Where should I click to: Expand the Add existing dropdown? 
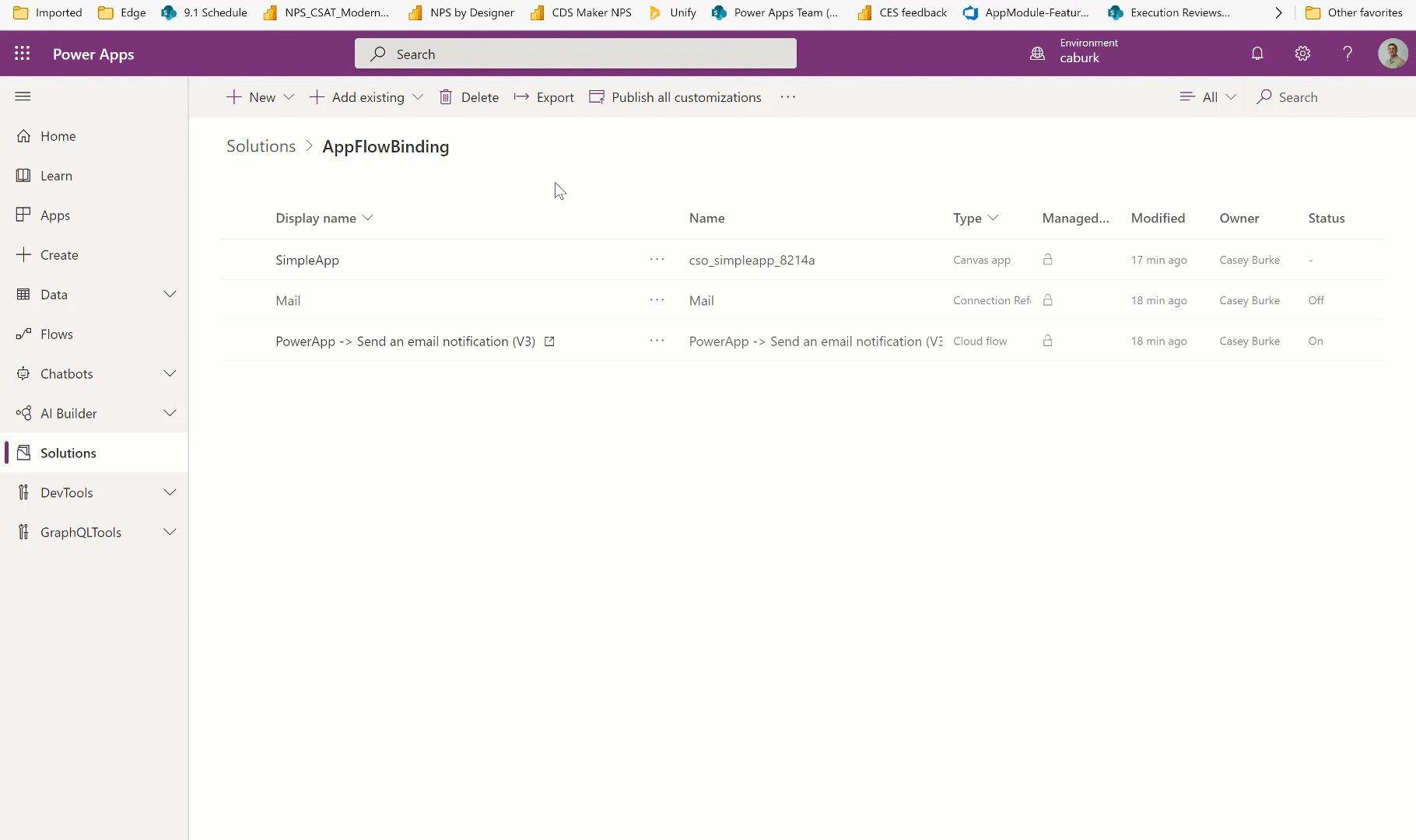point(418,97)
